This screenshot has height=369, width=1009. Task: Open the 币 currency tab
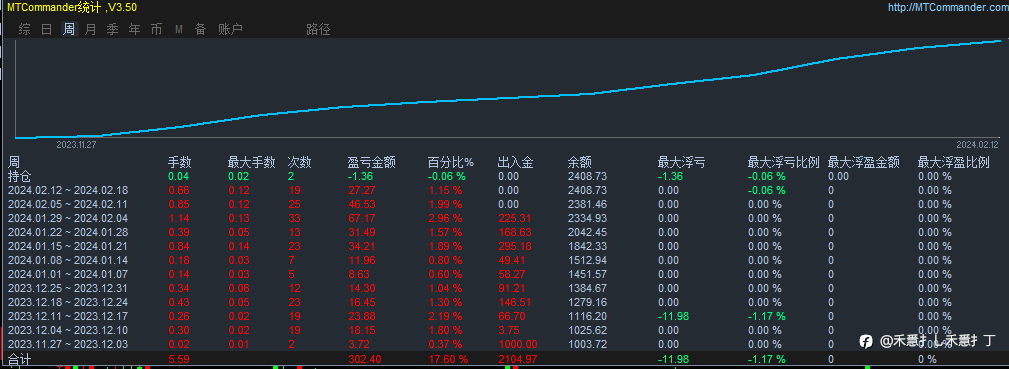tap(156, 30)
